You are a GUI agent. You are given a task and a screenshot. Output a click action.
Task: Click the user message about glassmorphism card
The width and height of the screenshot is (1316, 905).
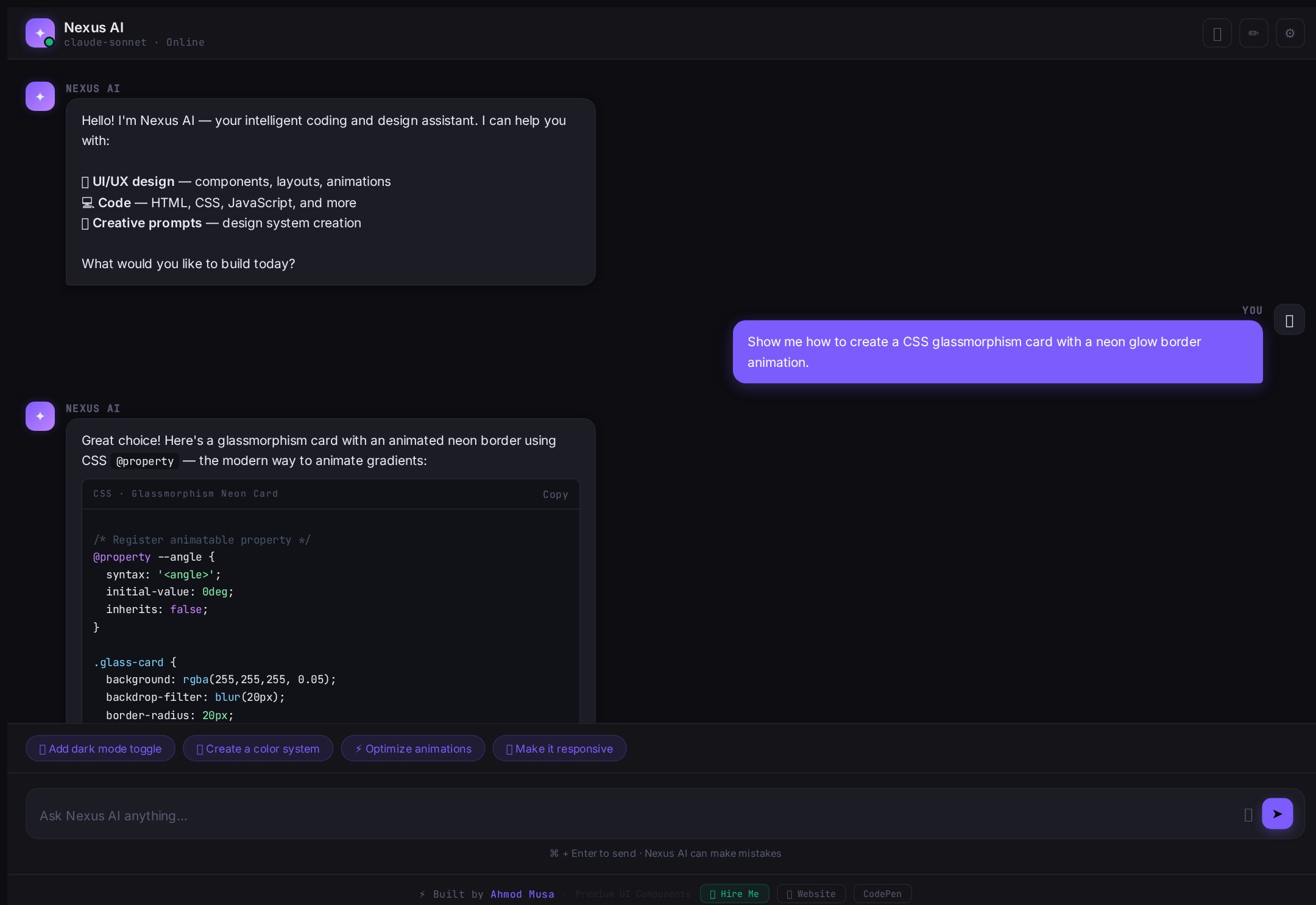click(997, 352)
